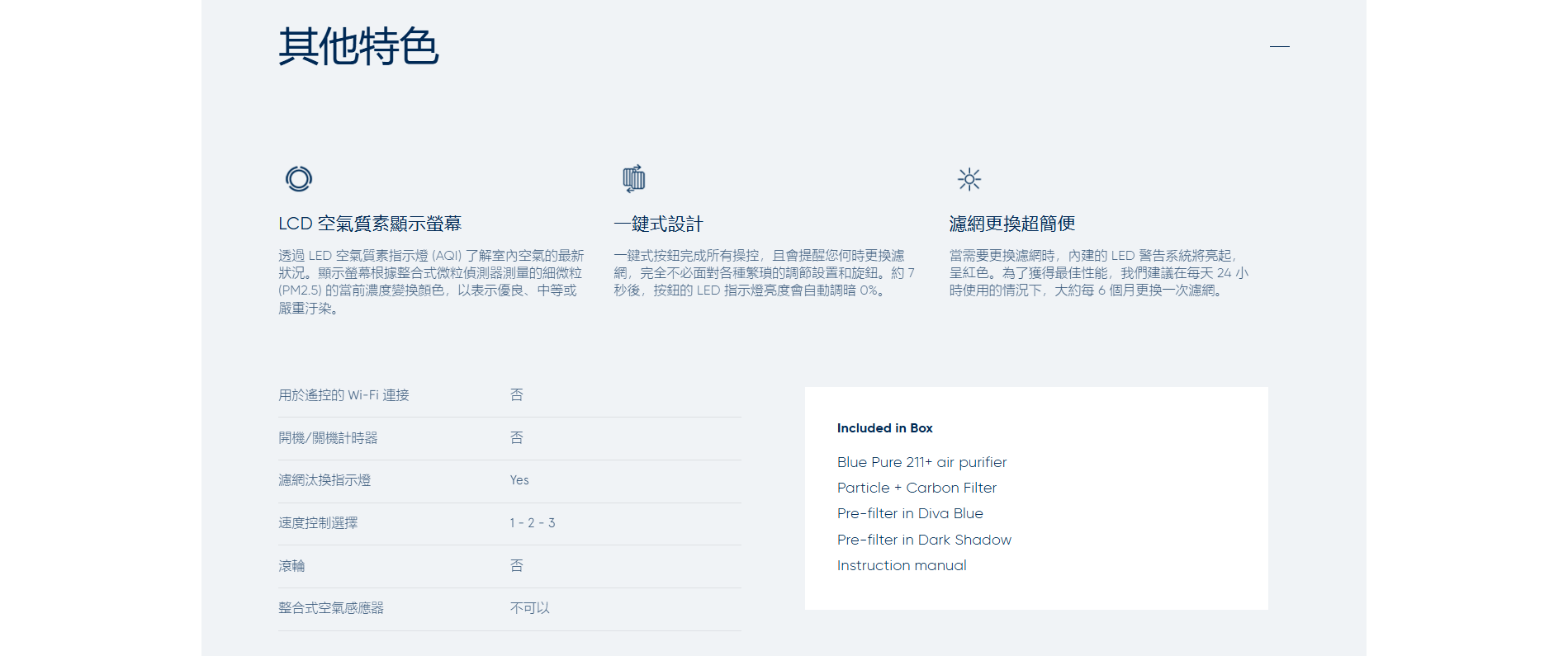Collapse the 其他特色 section with minus icon
Image resolution: width=1568 pixels, height=656 pixels.
(x=1279, y=47)
